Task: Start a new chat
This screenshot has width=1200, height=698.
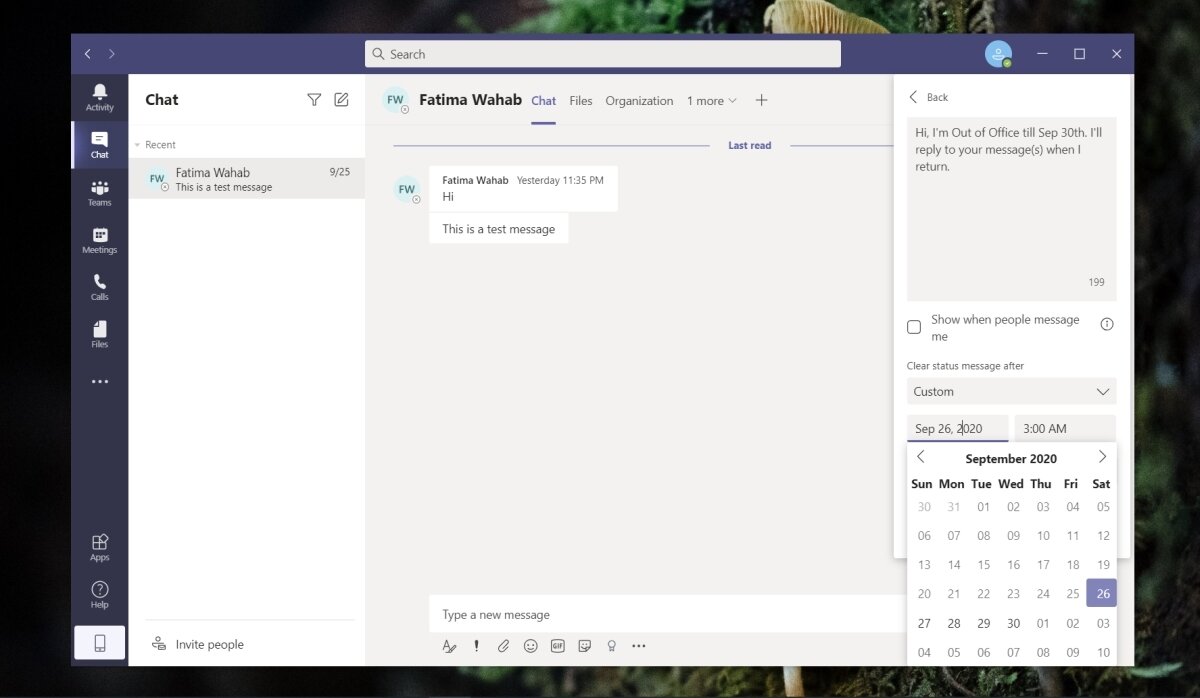Action: click(x=341, y=100)
